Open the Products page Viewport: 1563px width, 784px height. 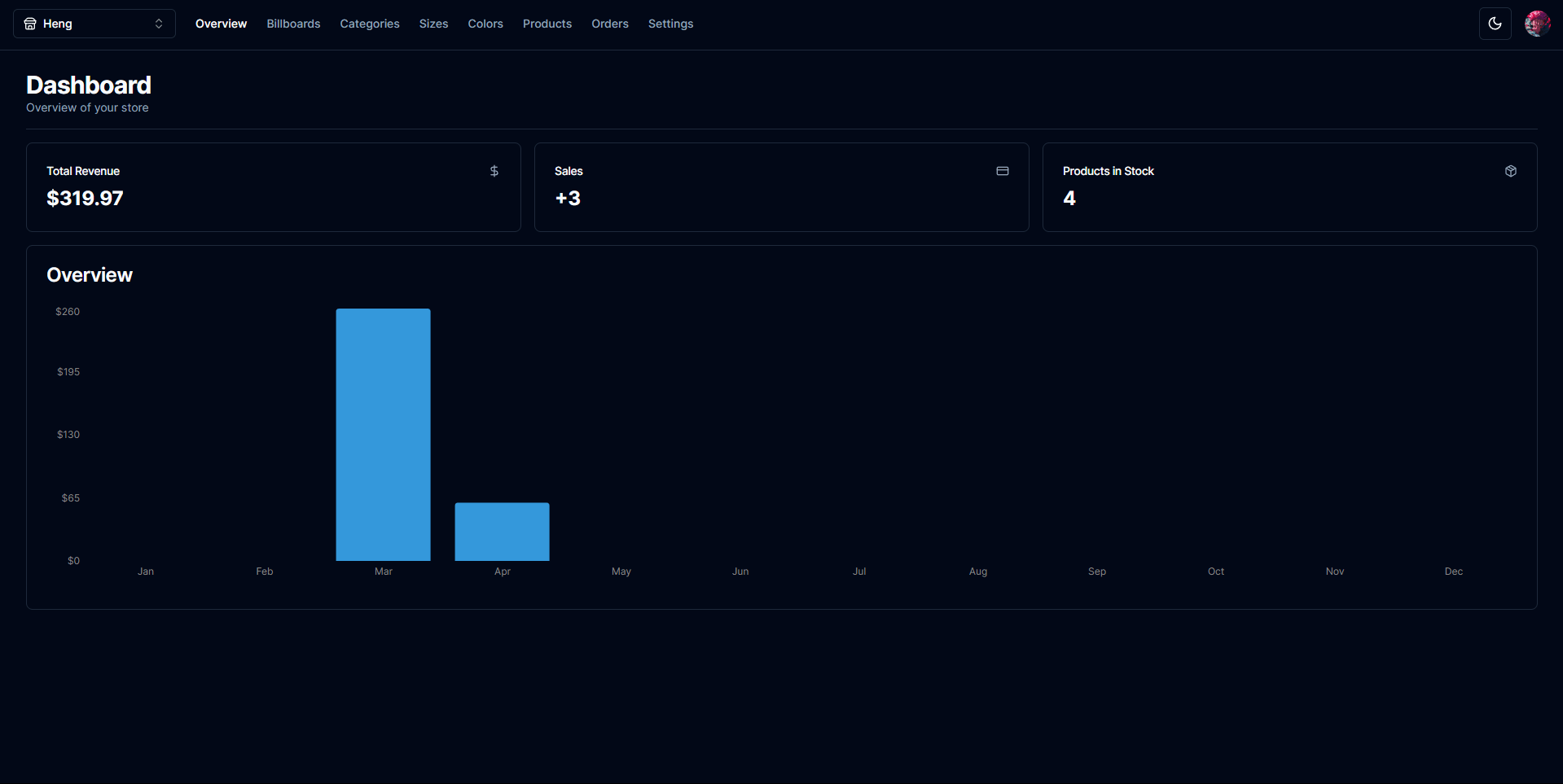click(547, 24)
